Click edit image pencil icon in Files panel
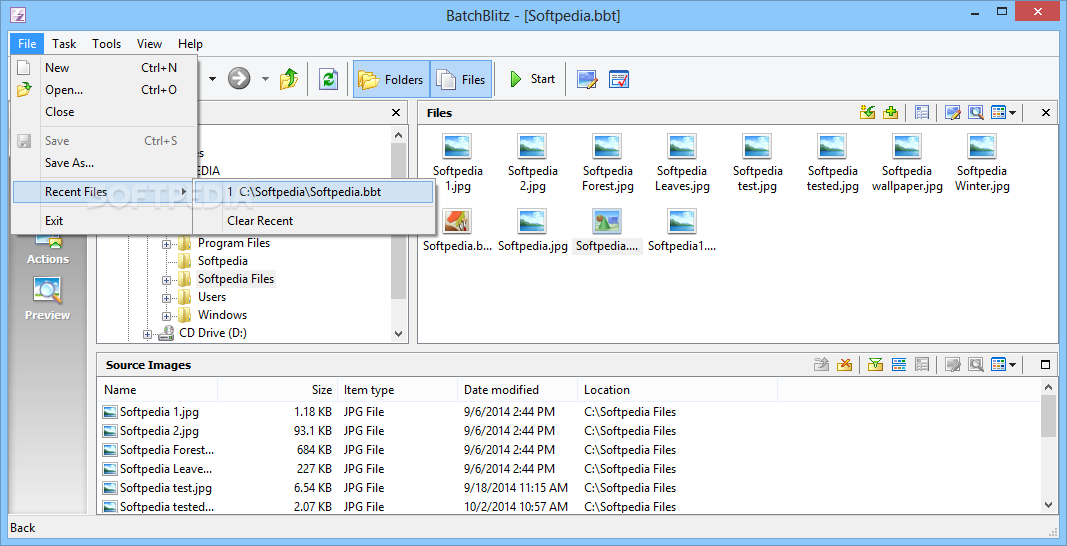The height and width of the screenshot is (546, 1067). [x=953, y=113]
